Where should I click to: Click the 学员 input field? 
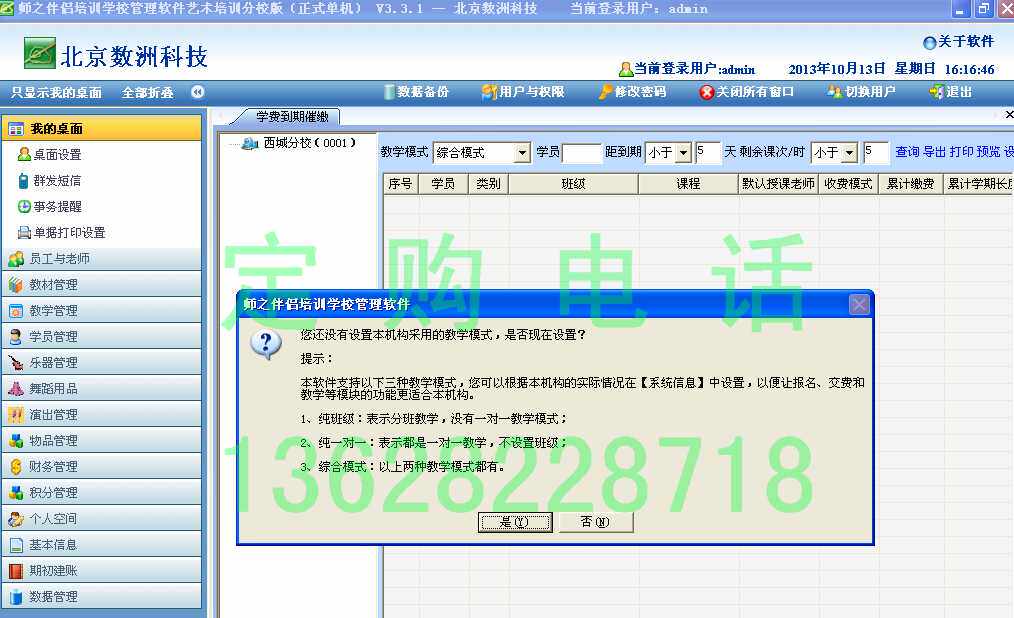pos(582,153)
